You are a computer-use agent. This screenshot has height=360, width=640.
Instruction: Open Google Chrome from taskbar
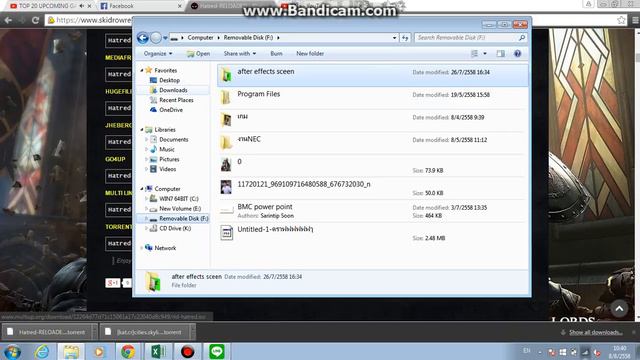pyautogui.click(x=128, y=352)
